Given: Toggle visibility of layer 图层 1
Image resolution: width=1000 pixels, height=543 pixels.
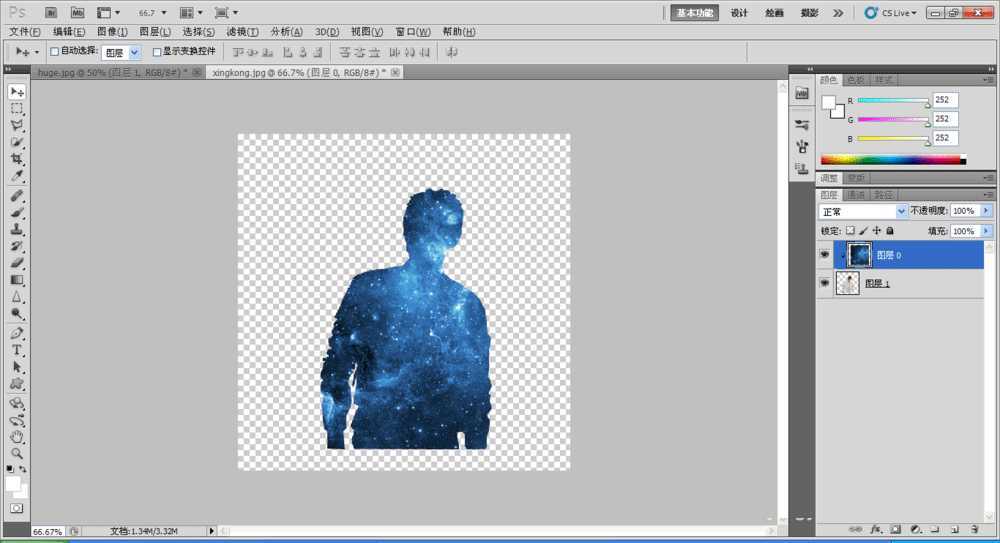Looking at the screenshot, I should (825, 283).
